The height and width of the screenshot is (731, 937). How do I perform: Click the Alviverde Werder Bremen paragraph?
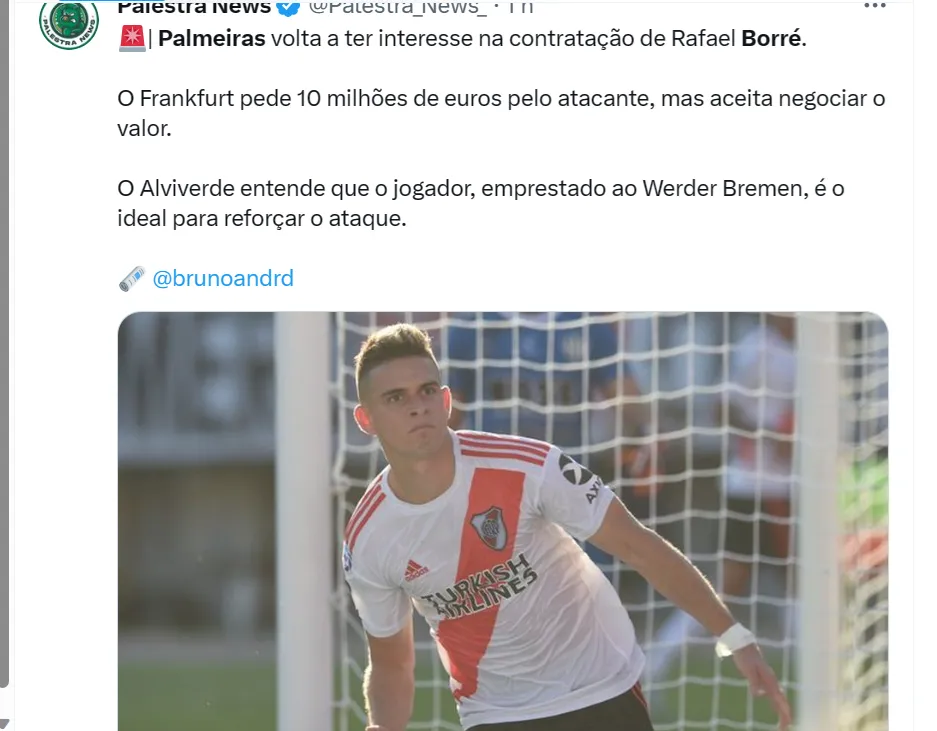480,203
